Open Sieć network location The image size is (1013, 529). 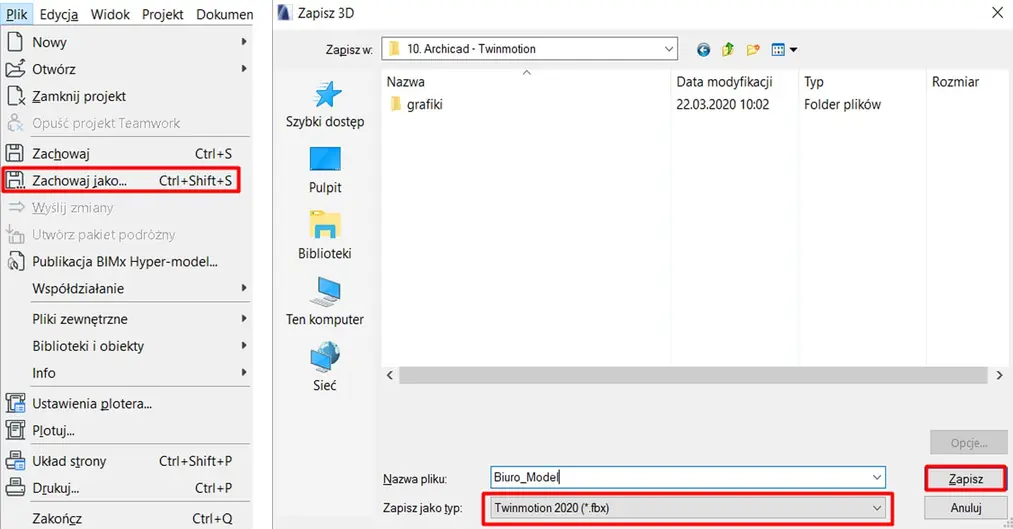point(325,367)
